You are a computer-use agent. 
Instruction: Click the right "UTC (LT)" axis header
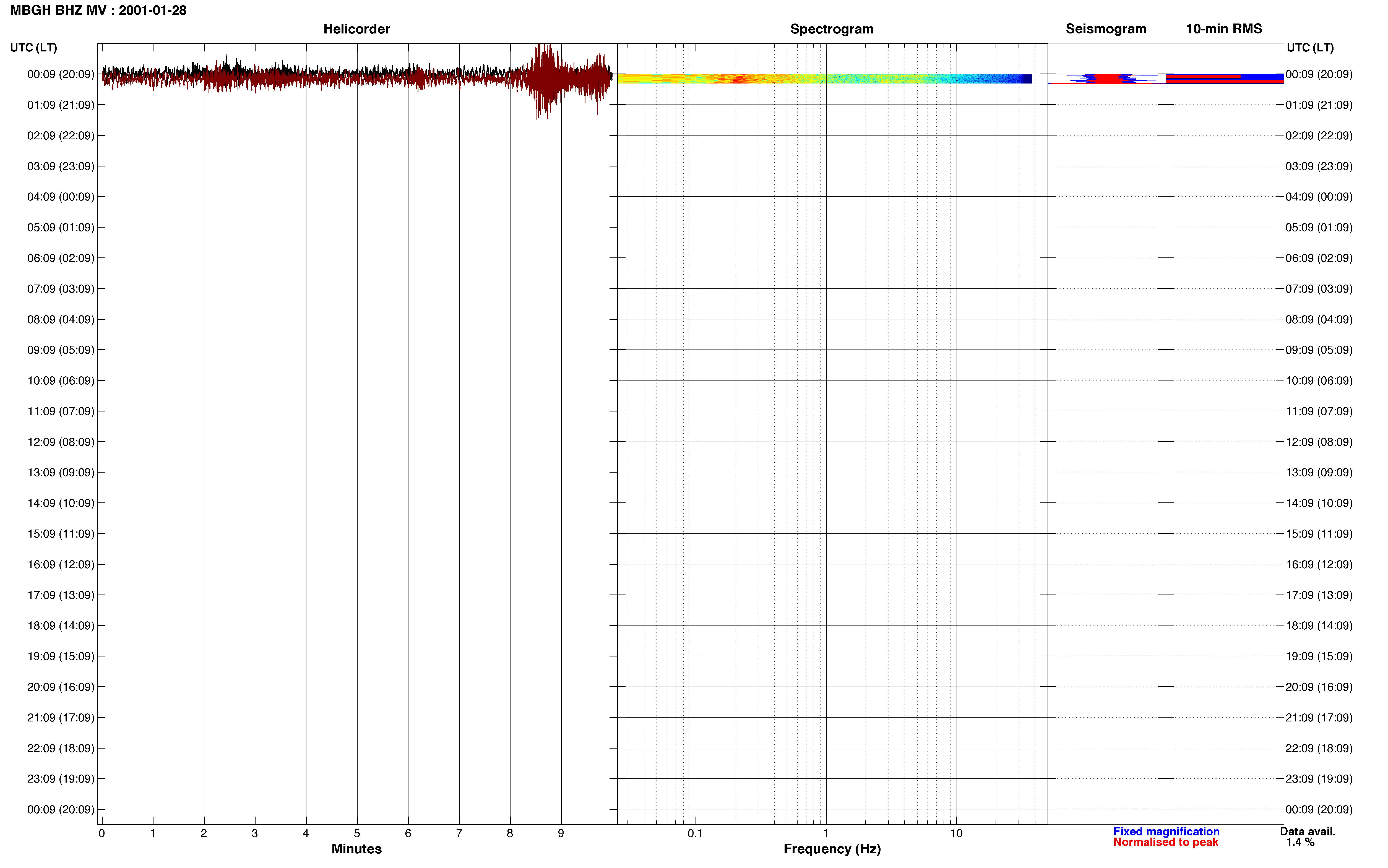pos(1310,48)
